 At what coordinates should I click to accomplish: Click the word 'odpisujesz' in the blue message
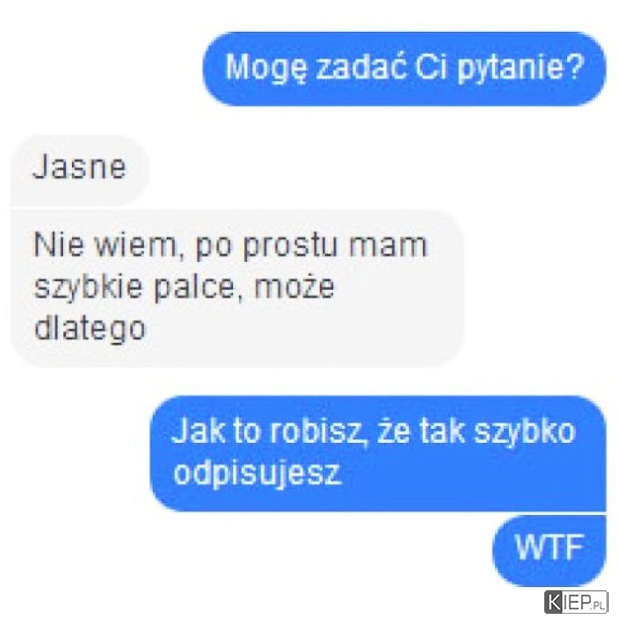pos(258,474)
